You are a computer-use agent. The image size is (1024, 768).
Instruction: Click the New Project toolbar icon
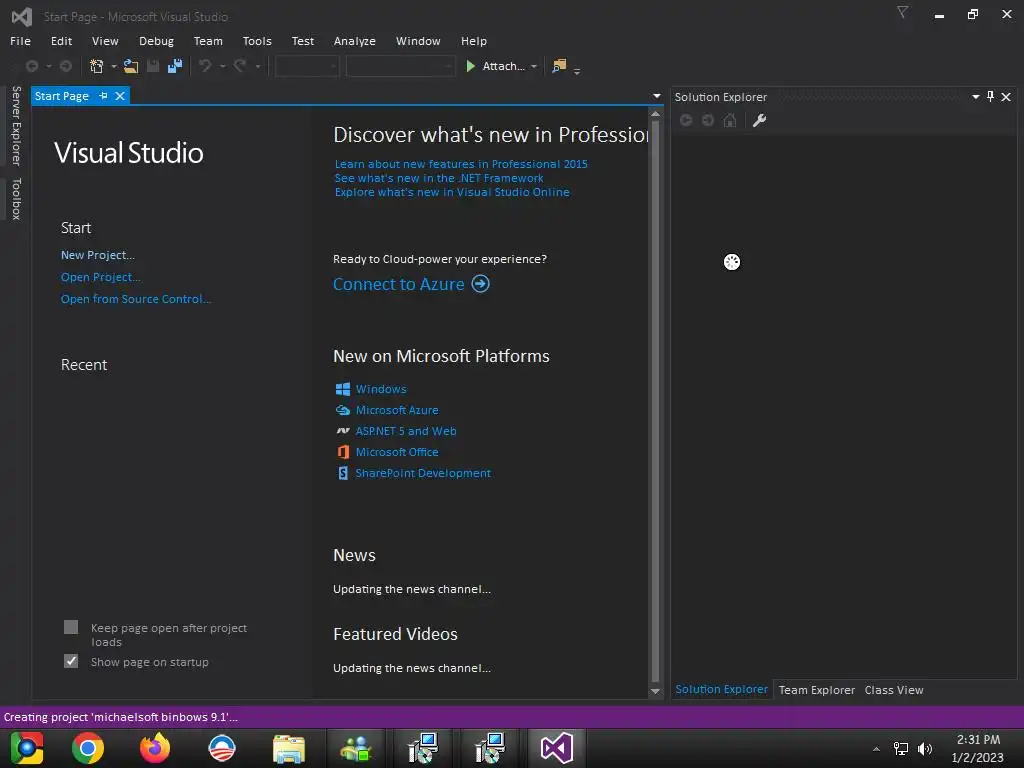97,66
